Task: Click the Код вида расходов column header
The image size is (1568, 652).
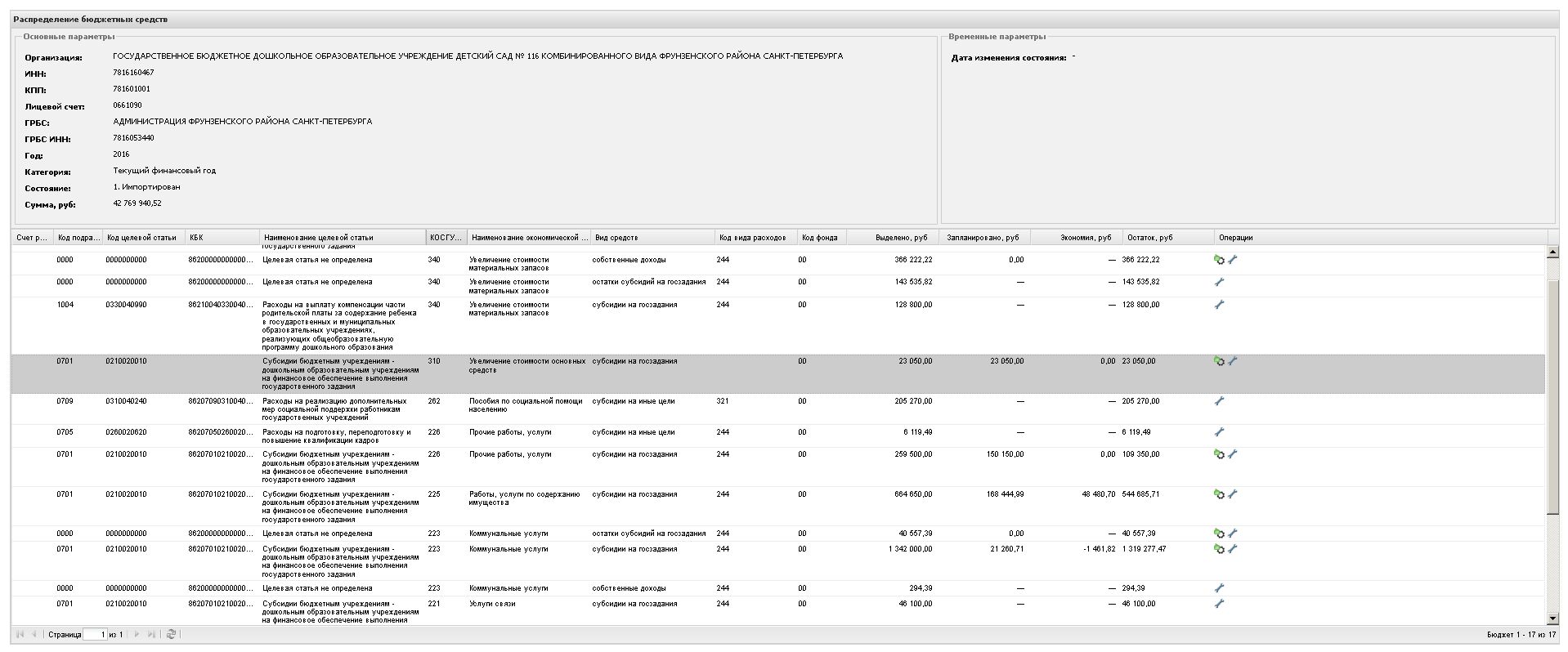Action: (x=756, y=238)
